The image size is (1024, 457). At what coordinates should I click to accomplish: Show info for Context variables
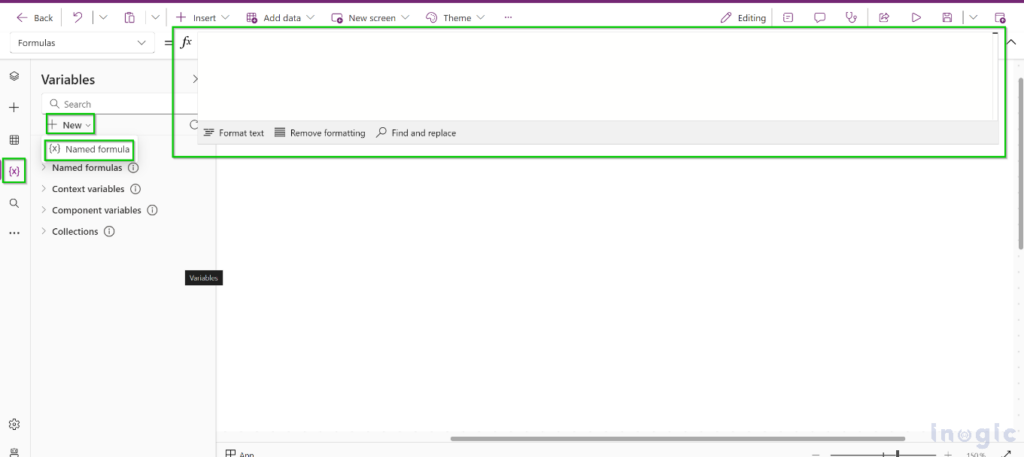[135, 189]
